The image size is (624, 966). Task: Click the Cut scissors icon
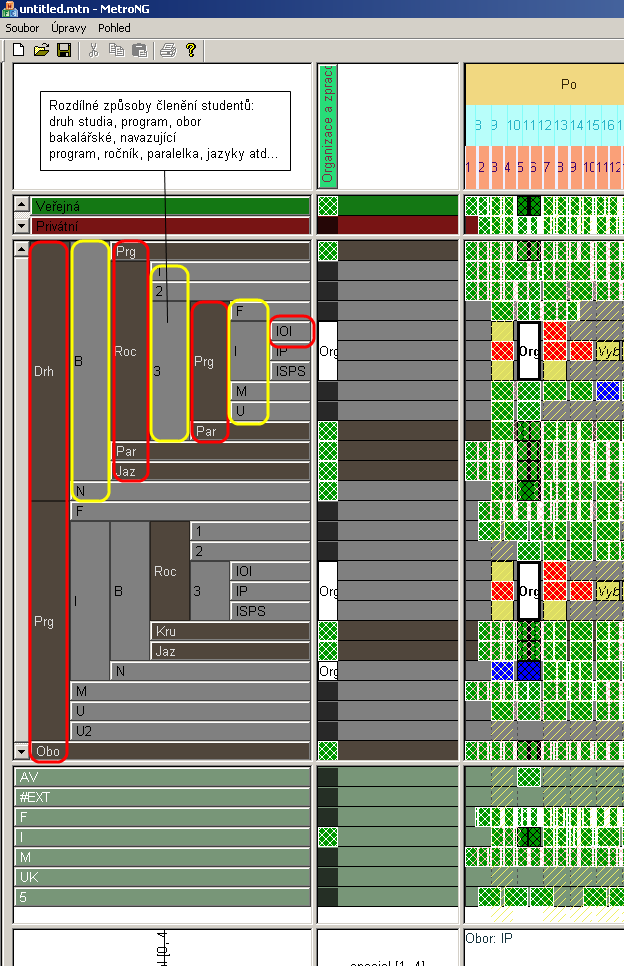(x=93, y=50)
